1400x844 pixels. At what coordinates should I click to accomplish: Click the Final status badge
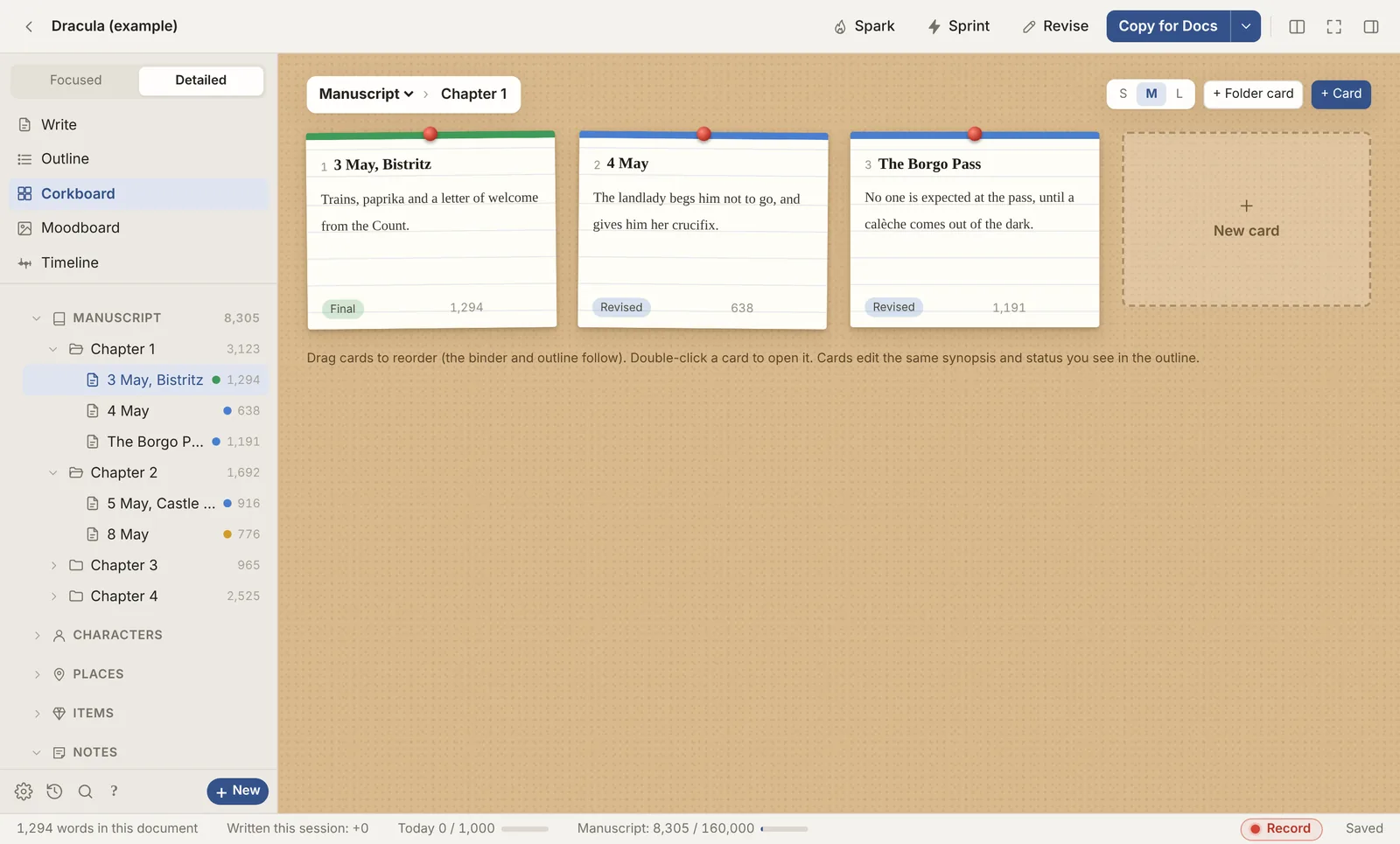click(343, 309)
